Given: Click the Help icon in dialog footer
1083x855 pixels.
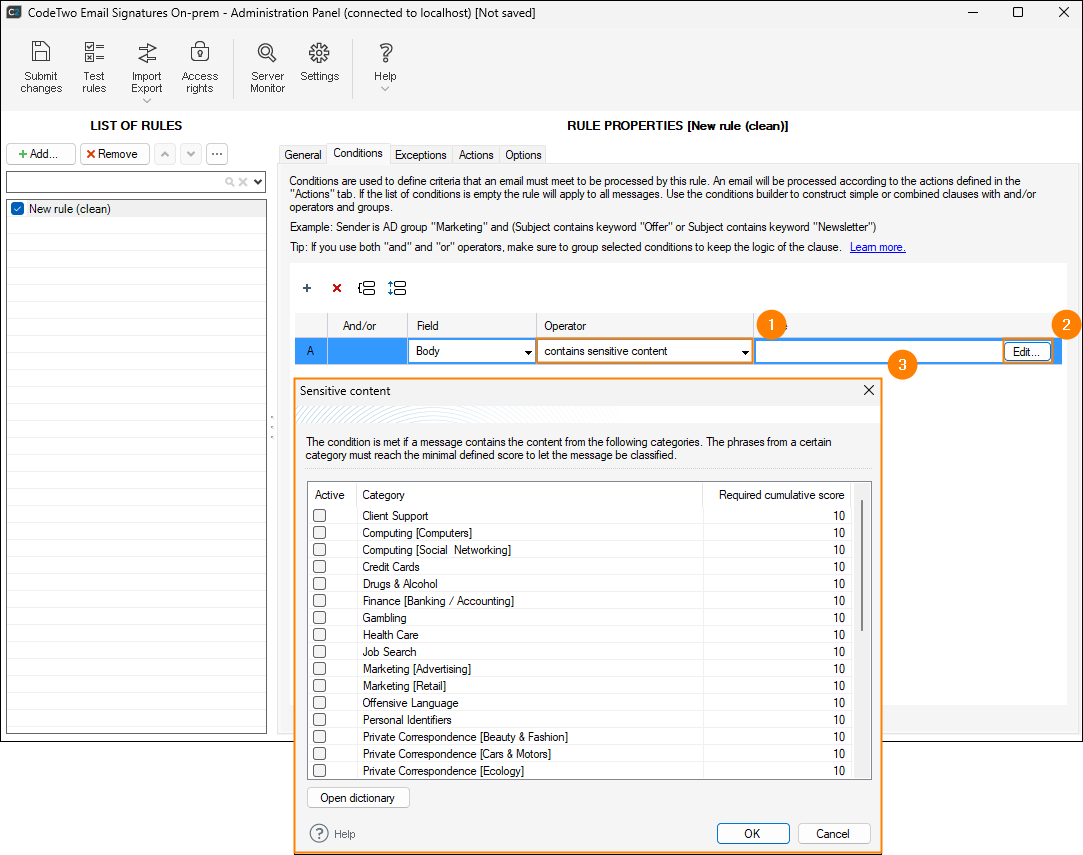Looking at the screenshot, I should coord(320,833).
